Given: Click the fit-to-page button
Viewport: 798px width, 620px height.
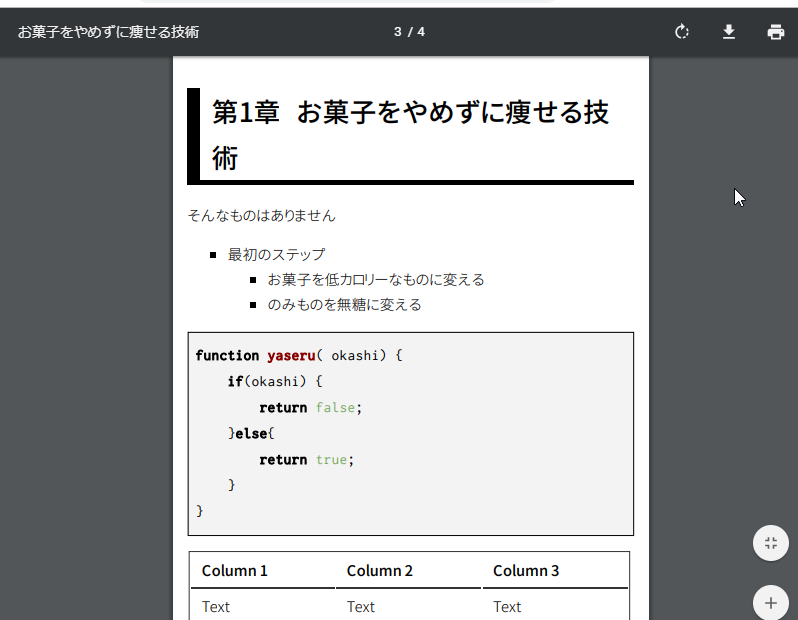Looking at the screenshot, I should (771, 543).
